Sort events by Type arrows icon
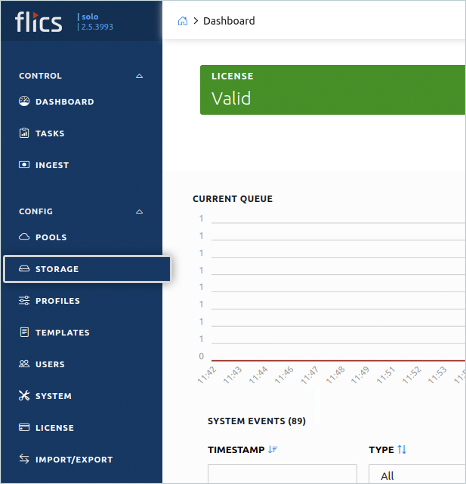 (x=402, y=450)
